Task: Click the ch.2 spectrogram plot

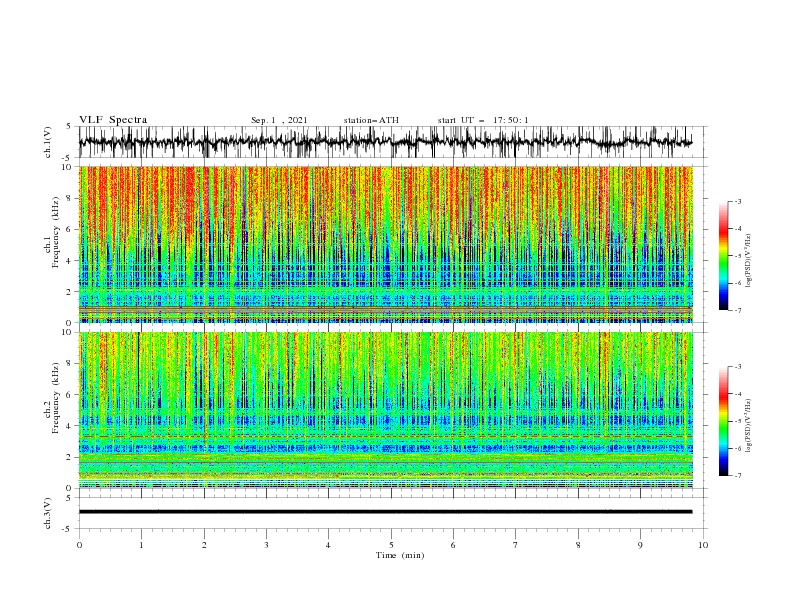Action: point(386,410)
